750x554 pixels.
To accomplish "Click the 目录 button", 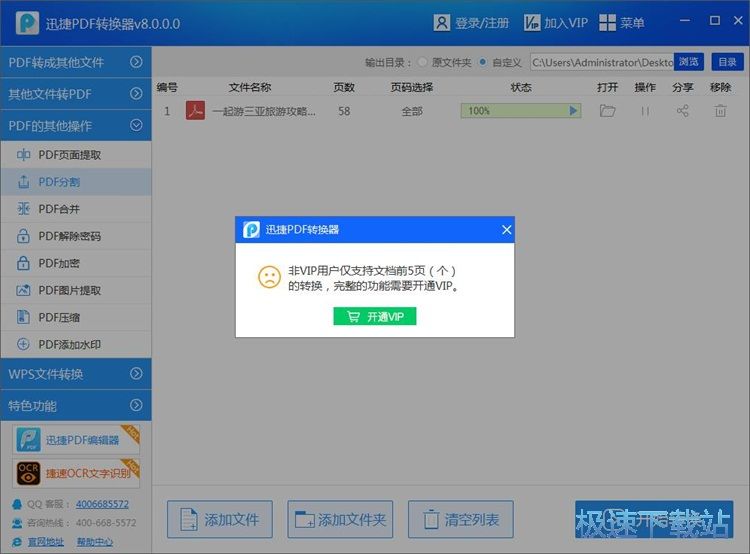I will pyautogui.click(x=728, y=62).
